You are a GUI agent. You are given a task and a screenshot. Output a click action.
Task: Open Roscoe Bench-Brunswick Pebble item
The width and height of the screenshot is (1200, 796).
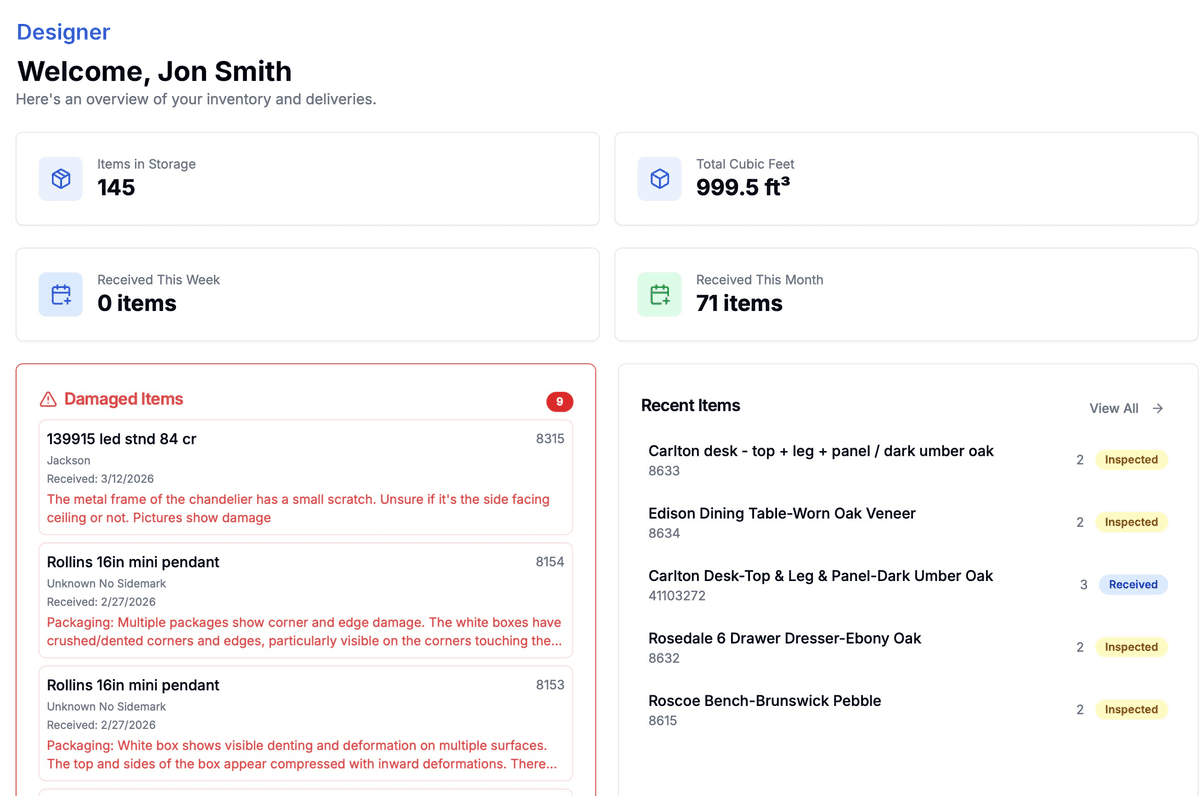pos(908,710)
